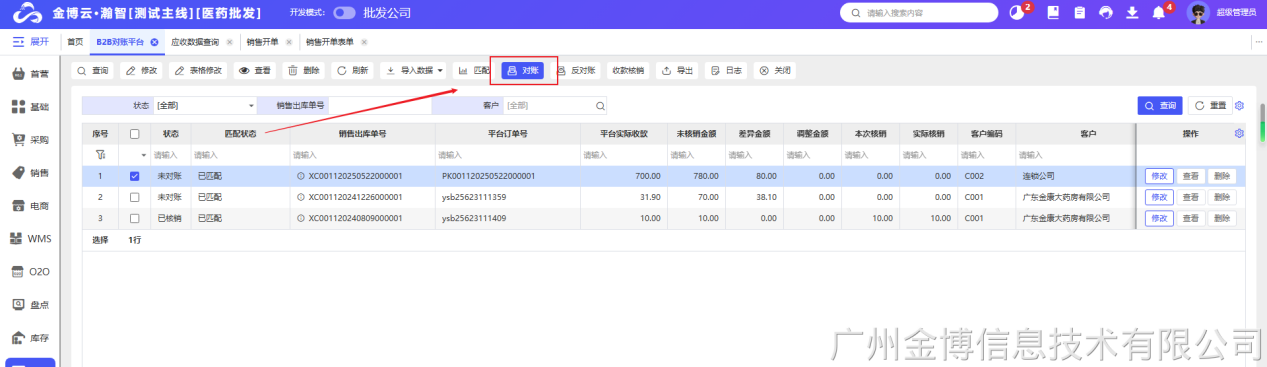Viewport: 1267px width, 367px height.
Task: Switch to the 销售开单表单 tab
Action: (330, 41)
